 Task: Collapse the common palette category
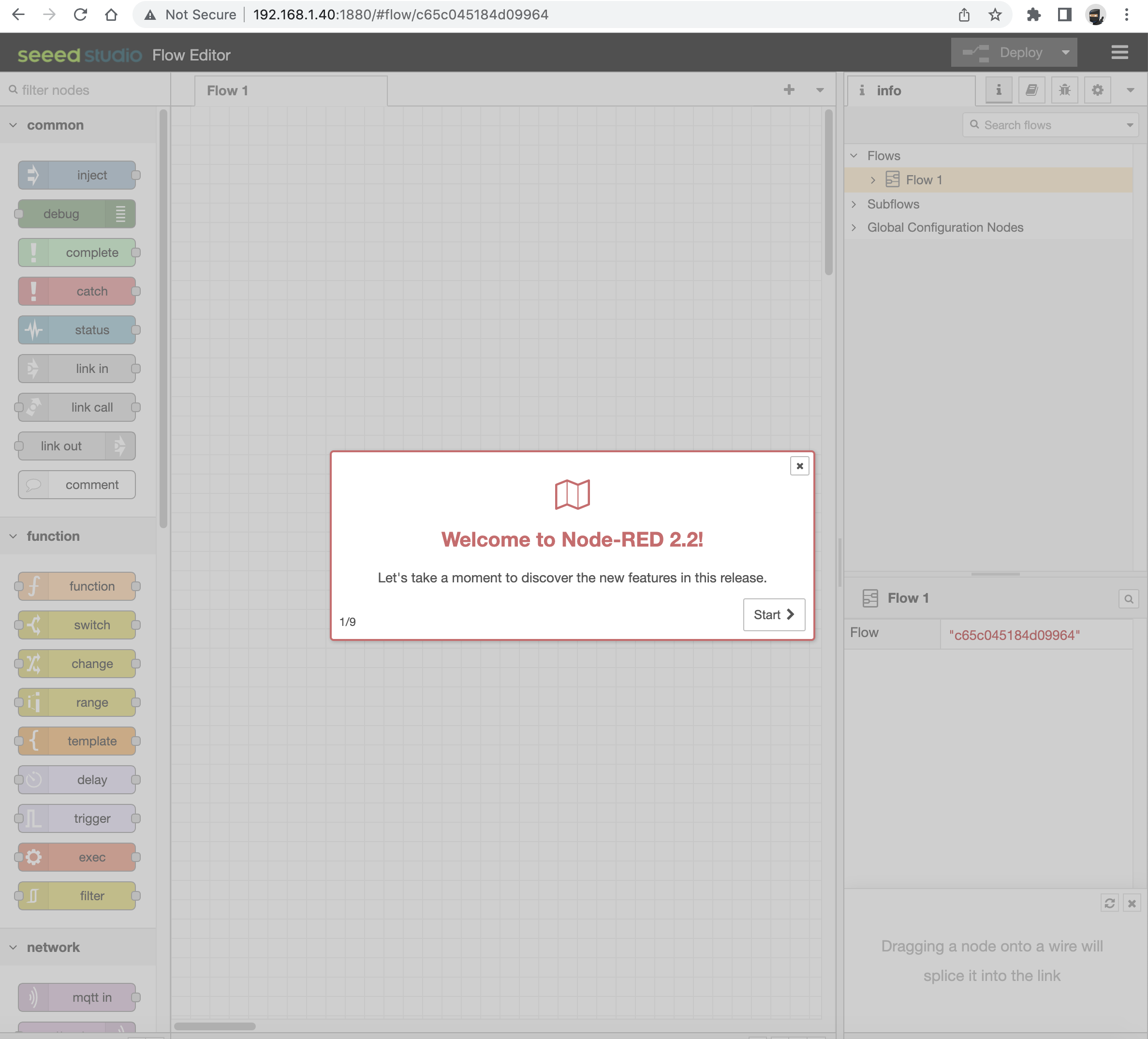click(x=13, y=125)
